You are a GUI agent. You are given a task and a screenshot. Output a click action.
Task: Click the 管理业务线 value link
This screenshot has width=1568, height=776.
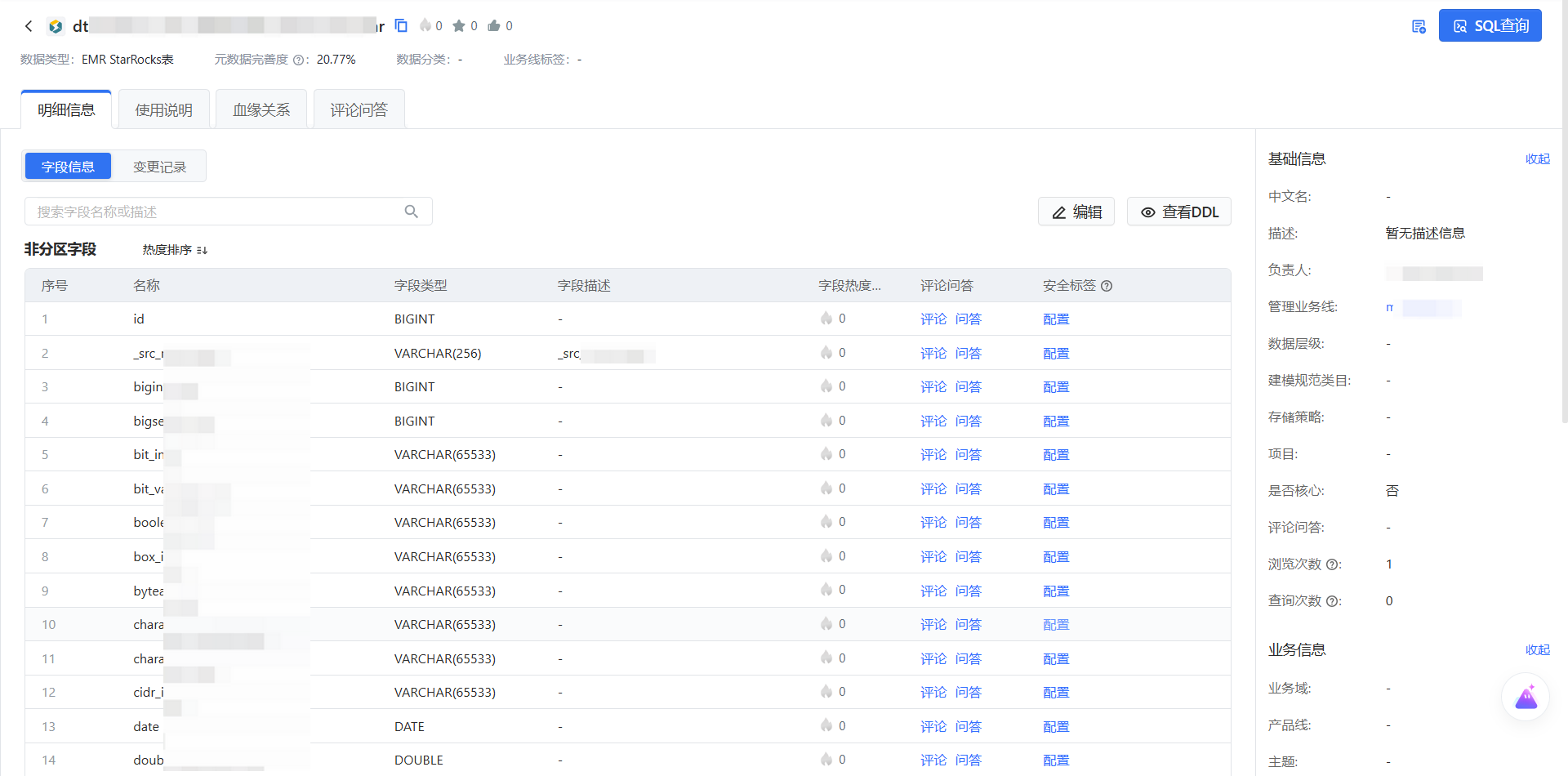coord(1423,308)
